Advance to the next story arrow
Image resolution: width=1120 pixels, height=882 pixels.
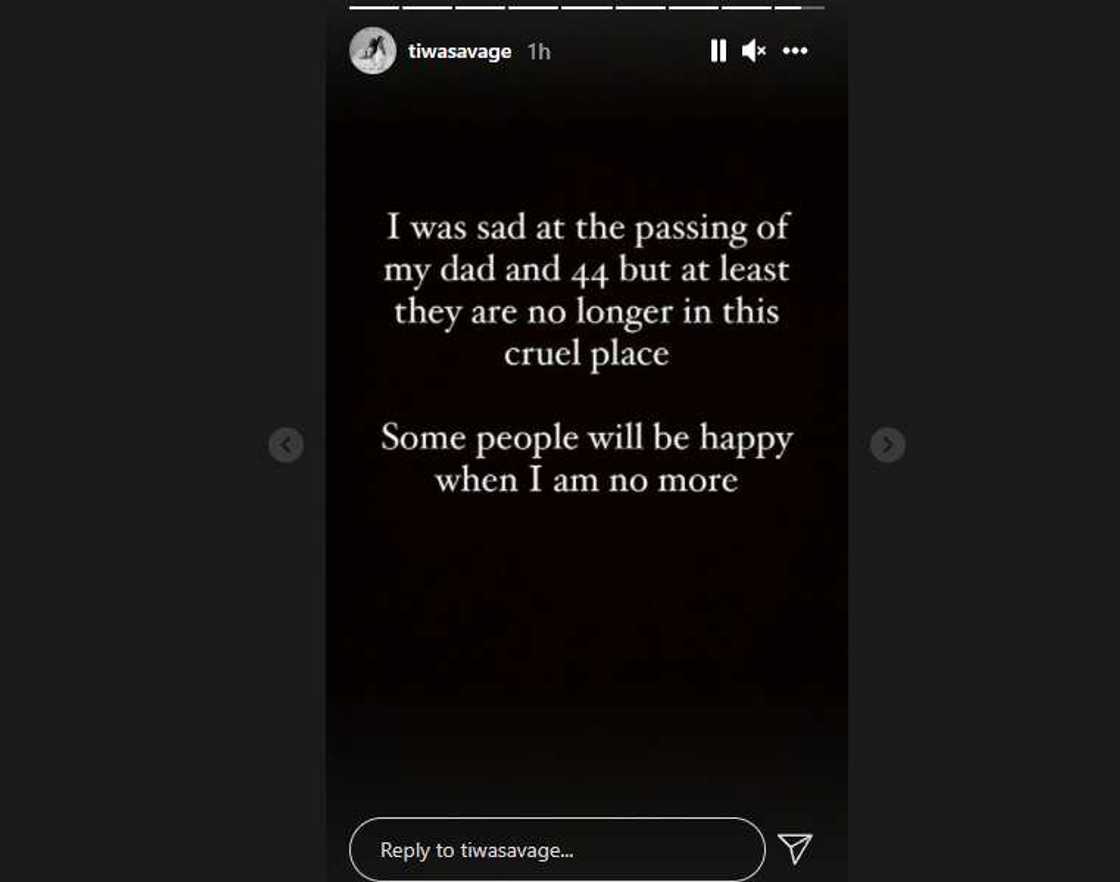point(887,445)
